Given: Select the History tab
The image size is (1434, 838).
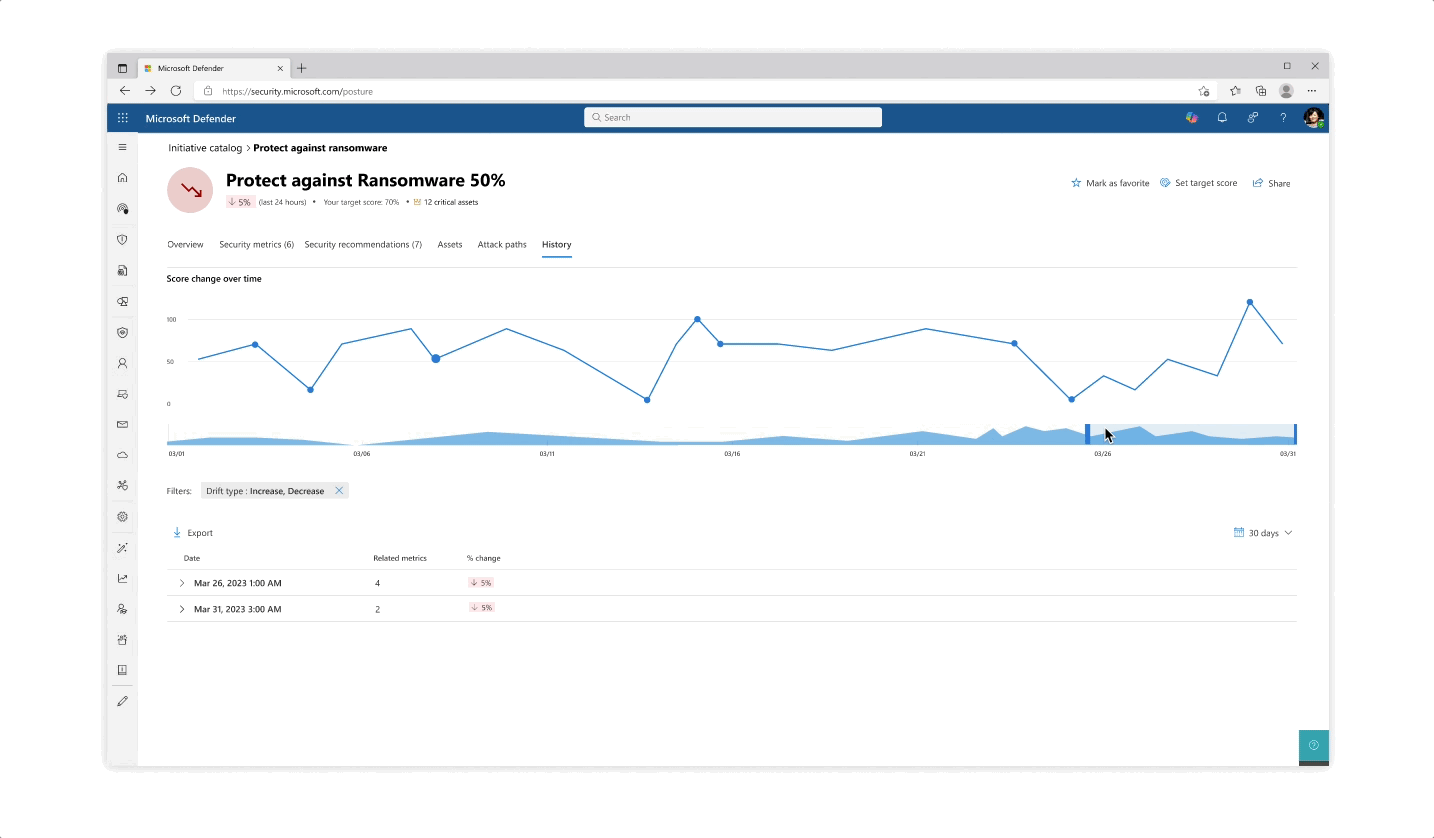Looking at the screenshot, I should (x=556, y=245).
